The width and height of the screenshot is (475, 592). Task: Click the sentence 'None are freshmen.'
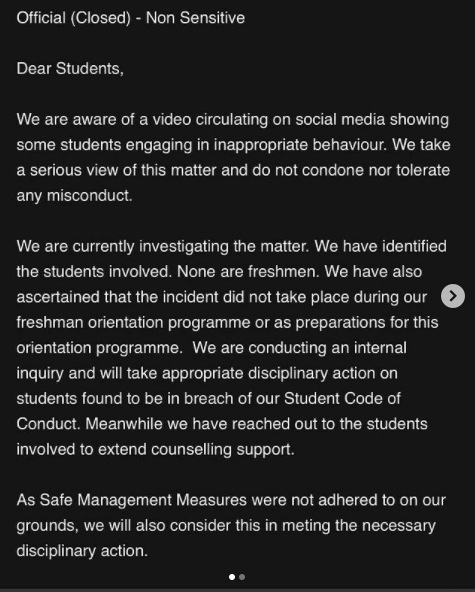[x=248, y=272]
